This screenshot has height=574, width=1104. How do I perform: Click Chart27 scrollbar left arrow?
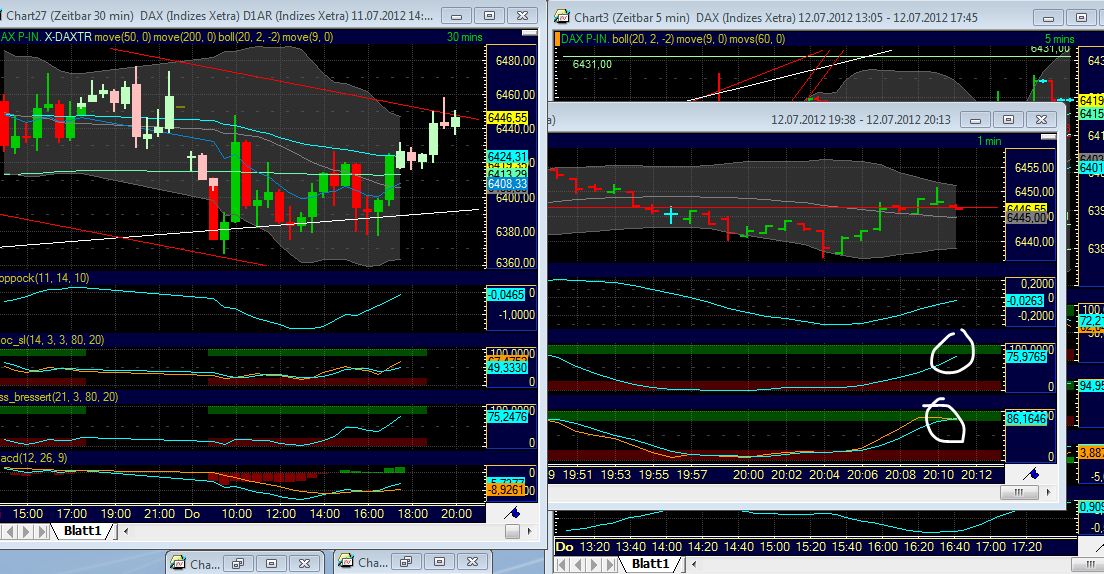click(126, 531)
